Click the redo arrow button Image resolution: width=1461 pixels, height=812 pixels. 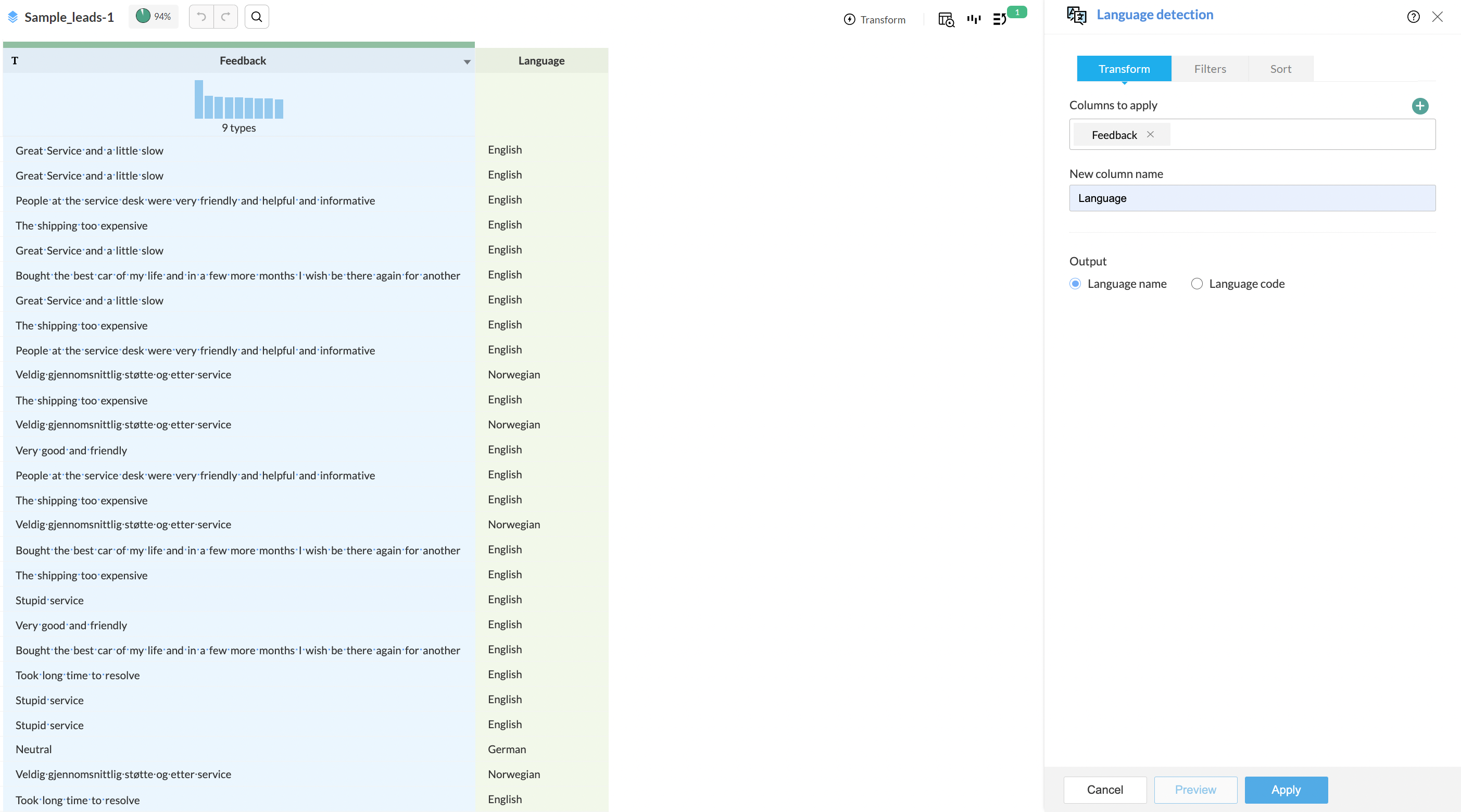pos(226,17)
